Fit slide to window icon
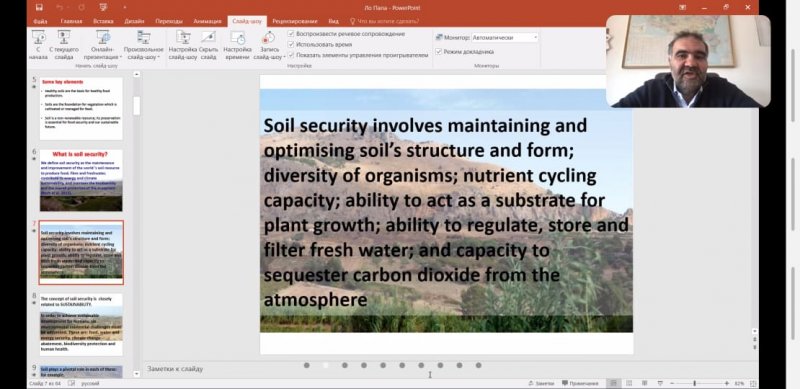This screenshot has width=800, height=389. tap(753, 383)
